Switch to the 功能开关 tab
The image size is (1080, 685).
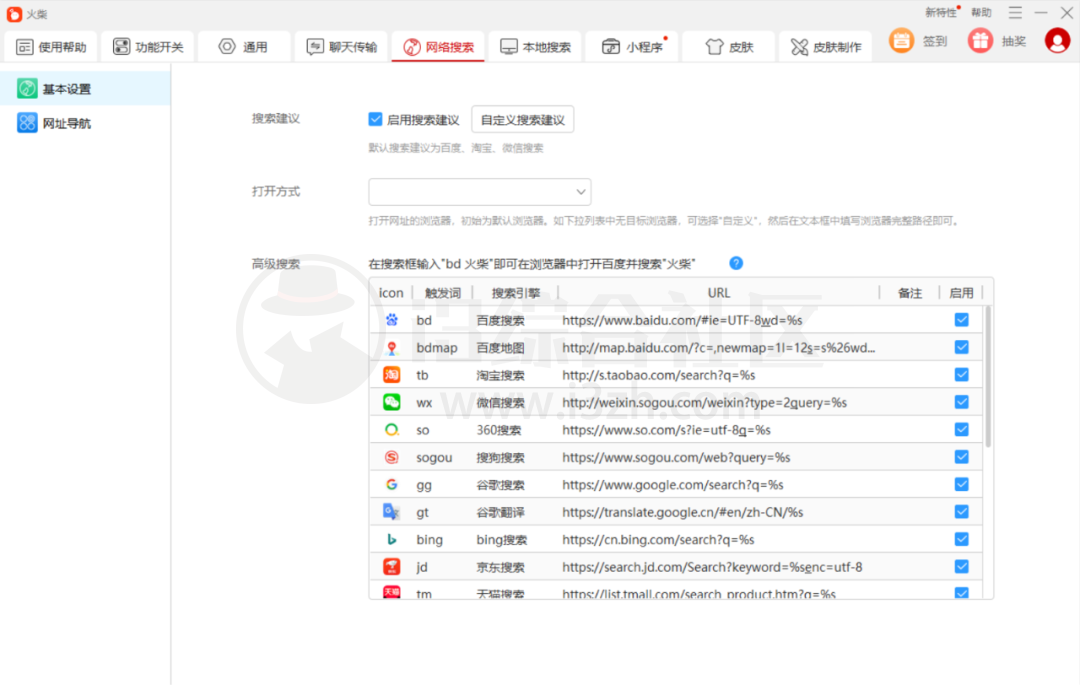click(x=148, y=47)
